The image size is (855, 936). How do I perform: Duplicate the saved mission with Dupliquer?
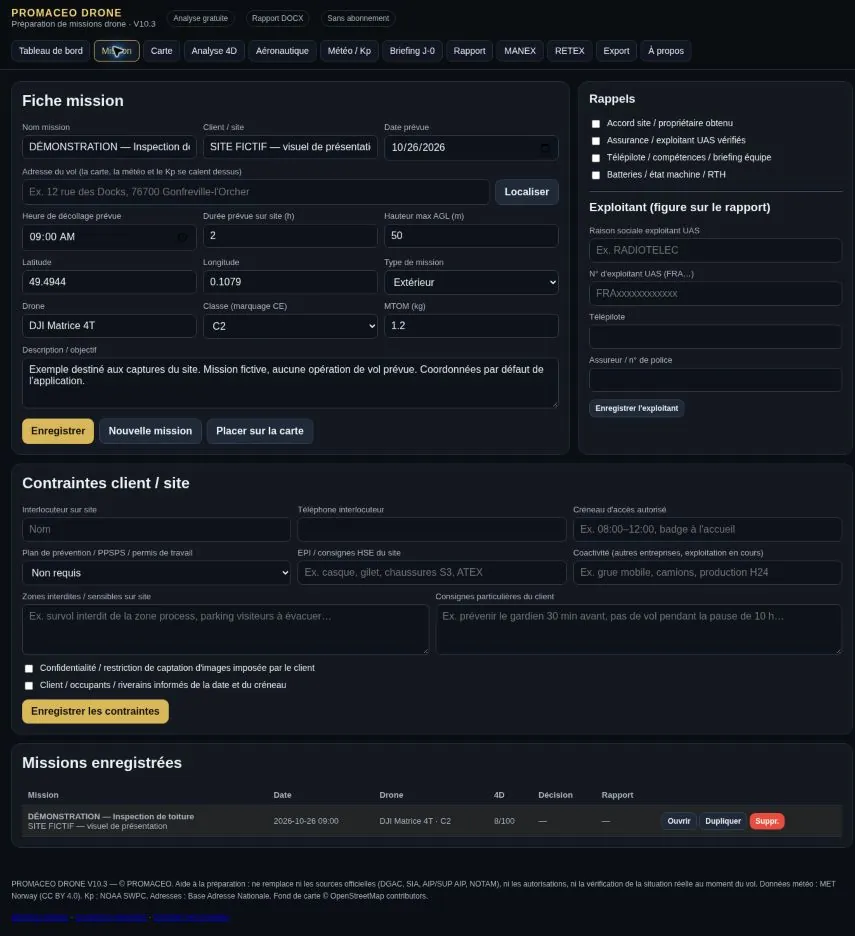[x=723, y=821]
